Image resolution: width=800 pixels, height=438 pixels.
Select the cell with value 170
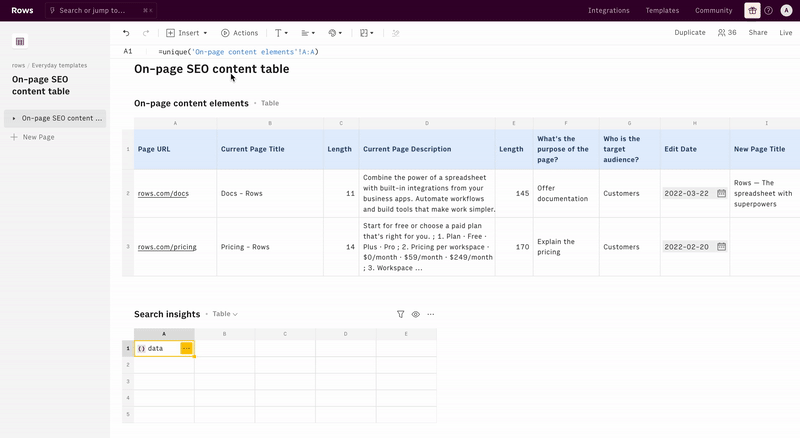pyautogui.click(x=514, y=247)
